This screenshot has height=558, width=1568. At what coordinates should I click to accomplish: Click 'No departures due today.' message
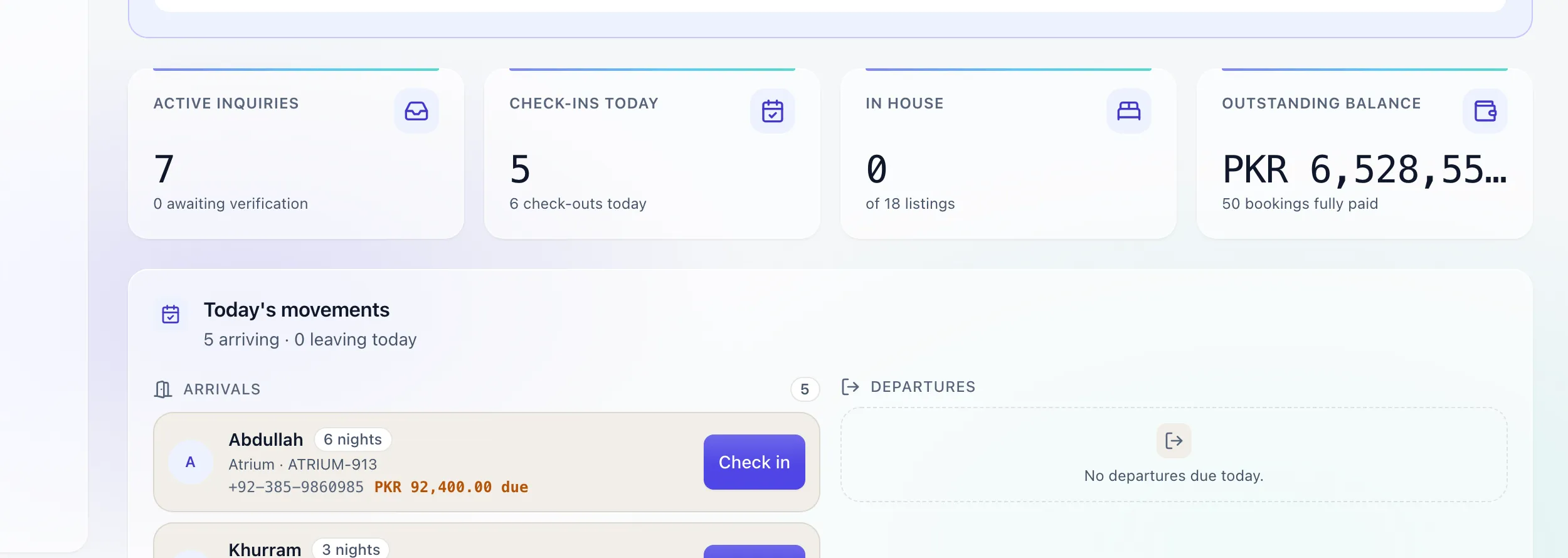(x=1174, y=476)
